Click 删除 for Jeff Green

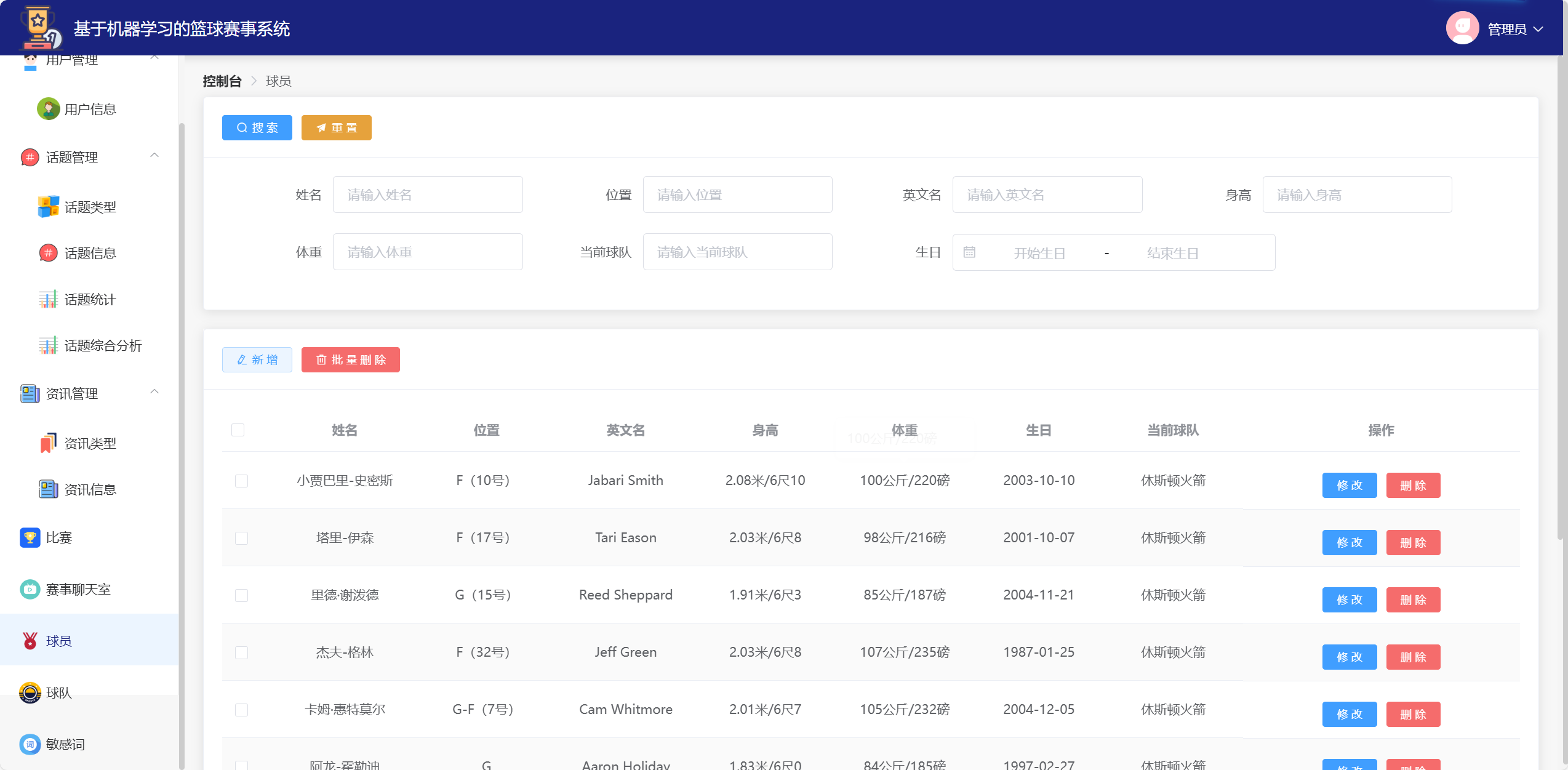tap(1414, 657)
